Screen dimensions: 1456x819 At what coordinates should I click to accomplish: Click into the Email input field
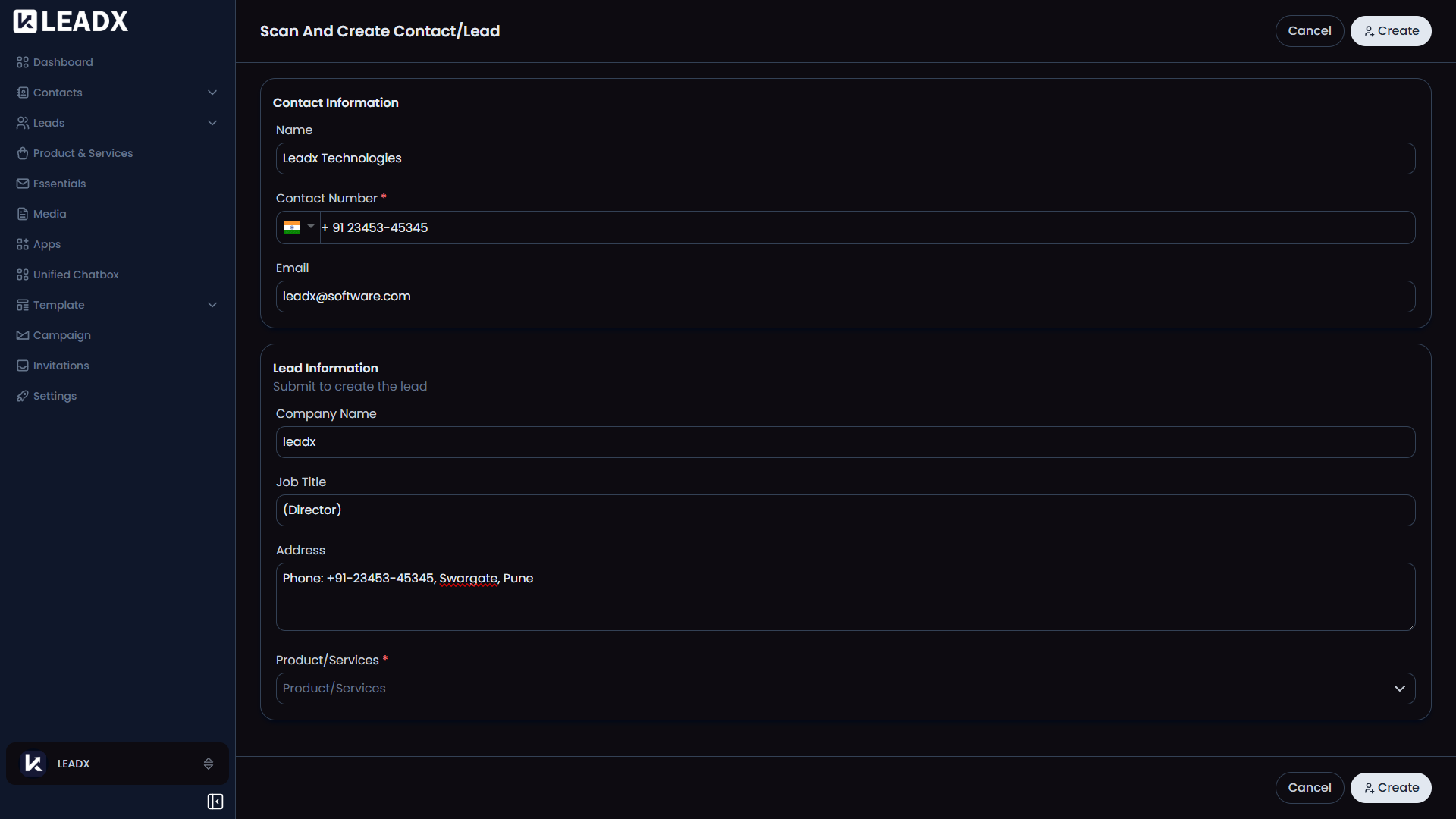845,297
